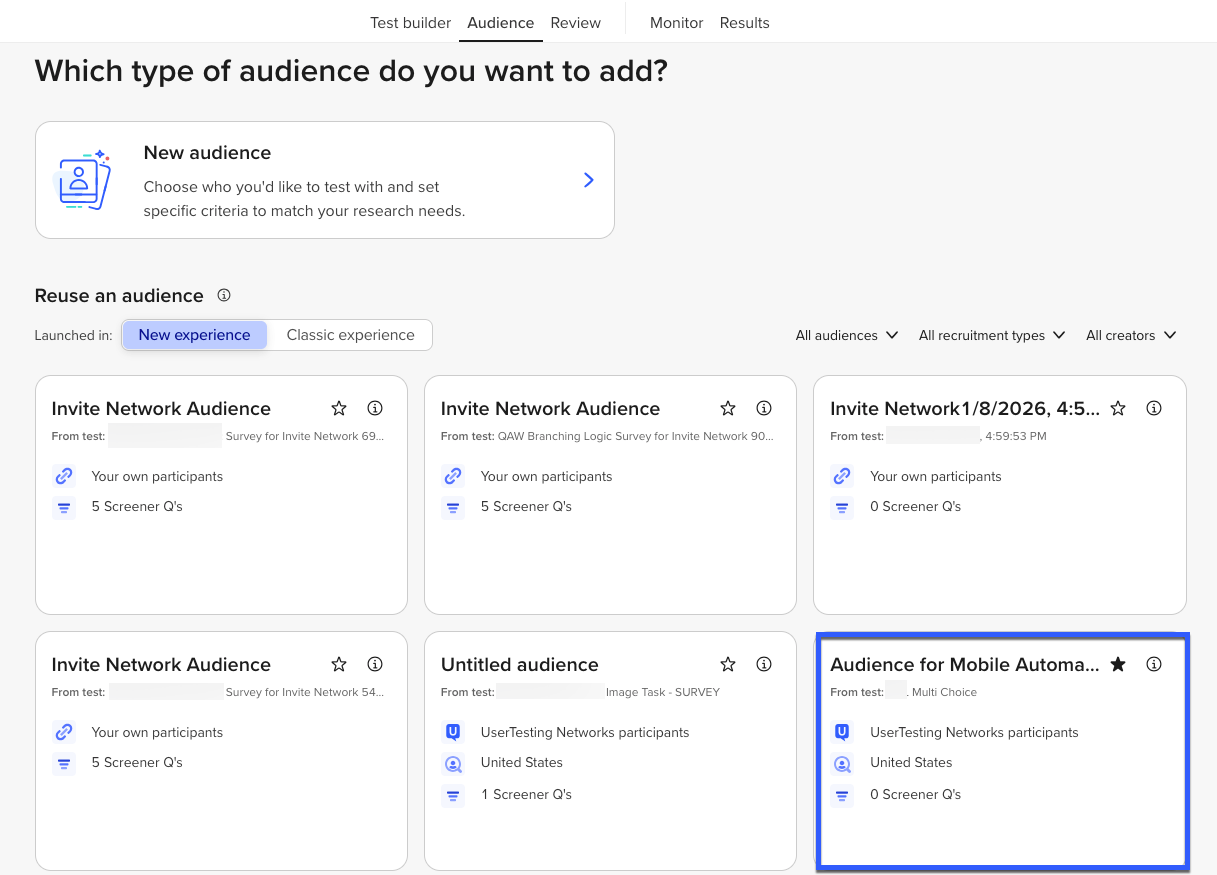This screenshot has height=875, width=1217.
Task: Select the New experience option
Action: click(x=194, y=335)
